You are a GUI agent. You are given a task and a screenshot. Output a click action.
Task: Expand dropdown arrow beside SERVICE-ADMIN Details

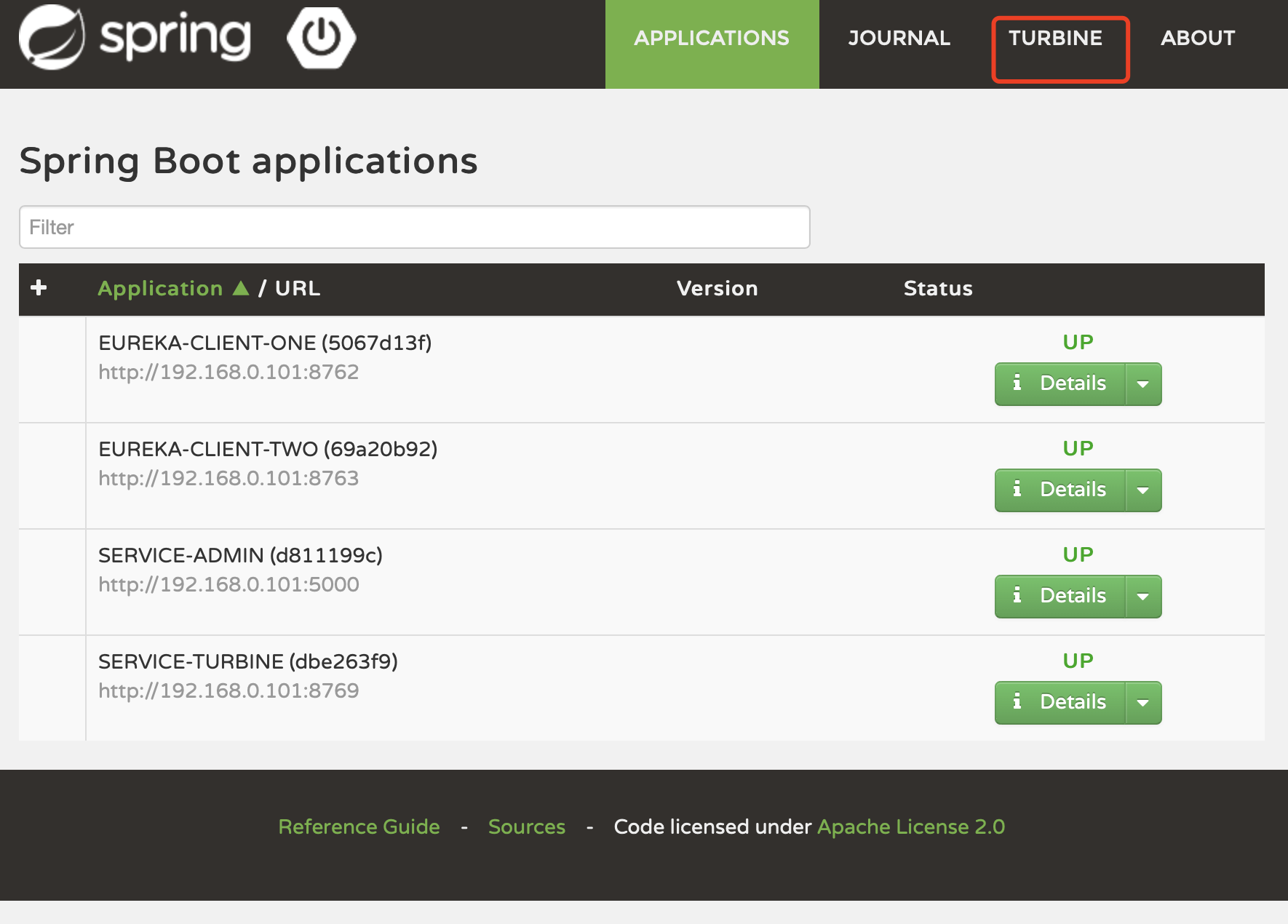(x=1143, y=596)
